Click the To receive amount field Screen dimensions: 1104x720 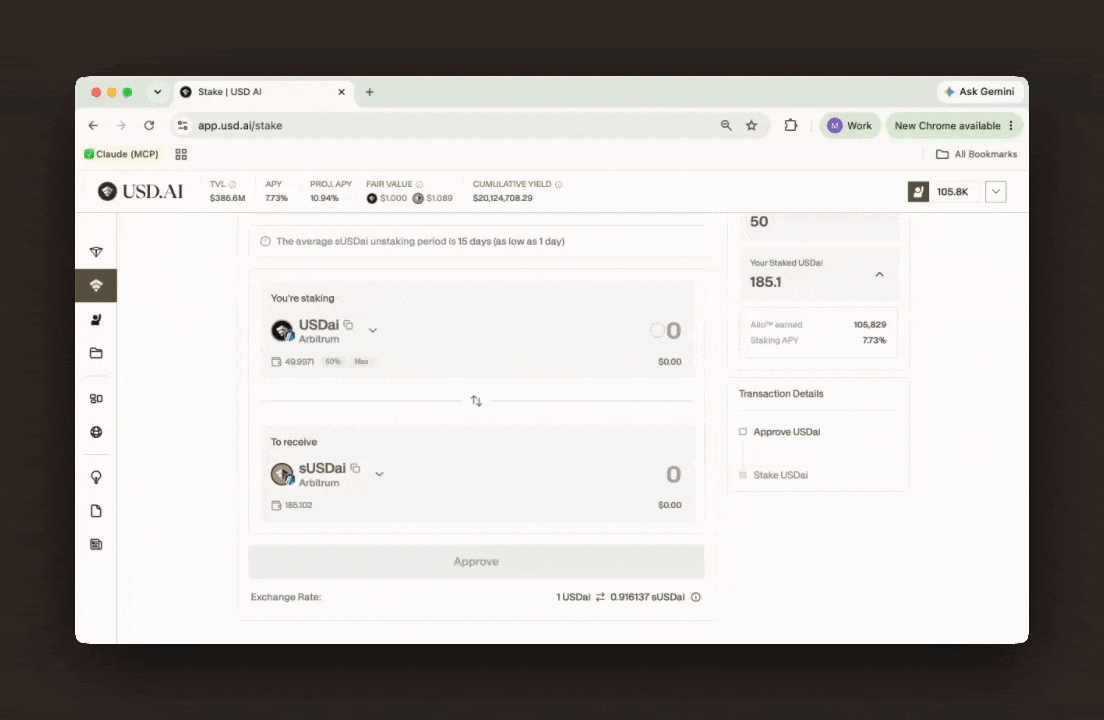click(x=673, y=474)
